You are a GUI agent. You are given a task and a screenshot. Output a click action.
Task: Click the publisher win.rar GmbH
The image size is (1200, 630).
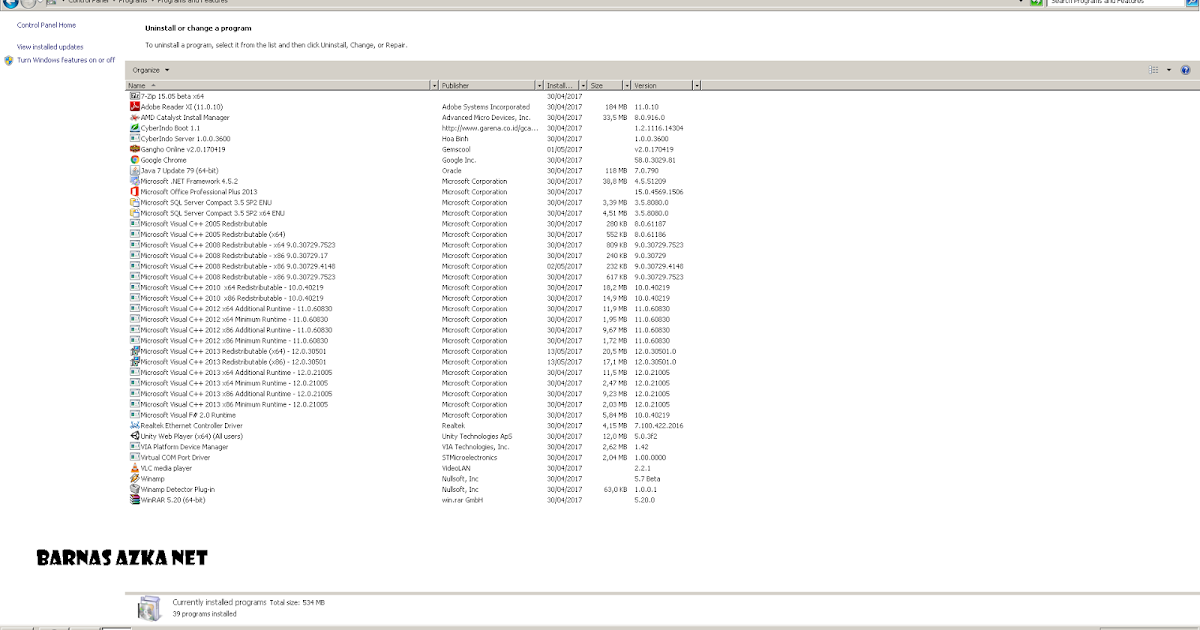[462, 500]
